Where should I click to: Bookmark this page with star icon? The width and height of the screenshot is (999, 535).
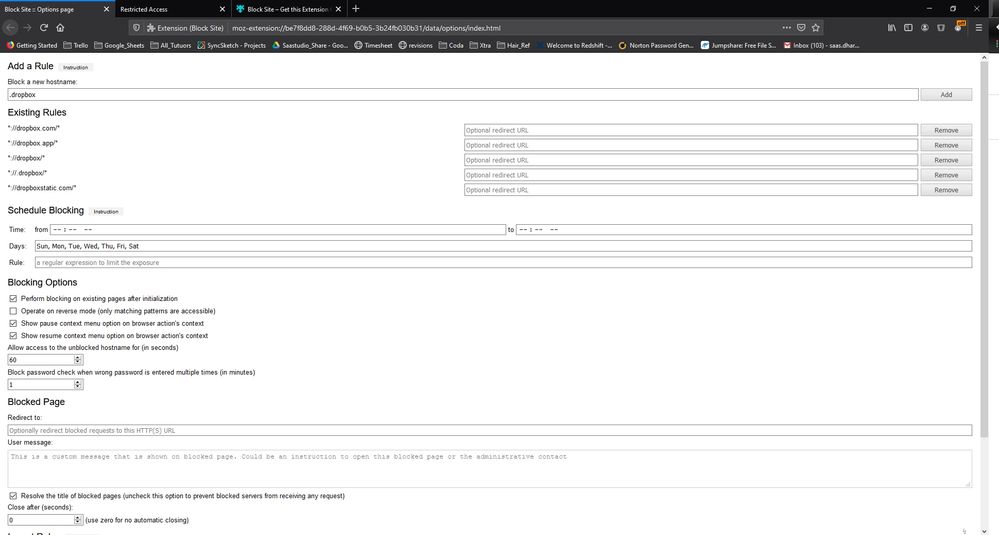tap(816, 27)
